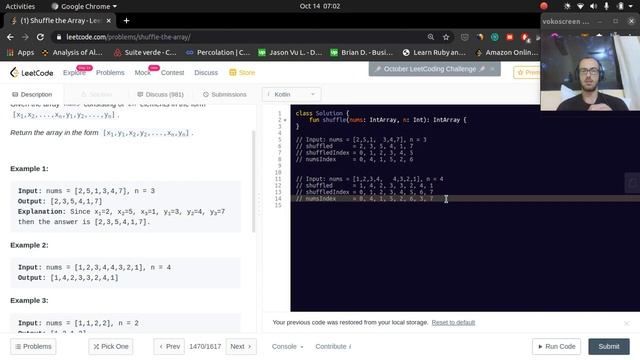640x360 pixels.
Task: Switch to the Submissions tab
Action: click(225, 94)
